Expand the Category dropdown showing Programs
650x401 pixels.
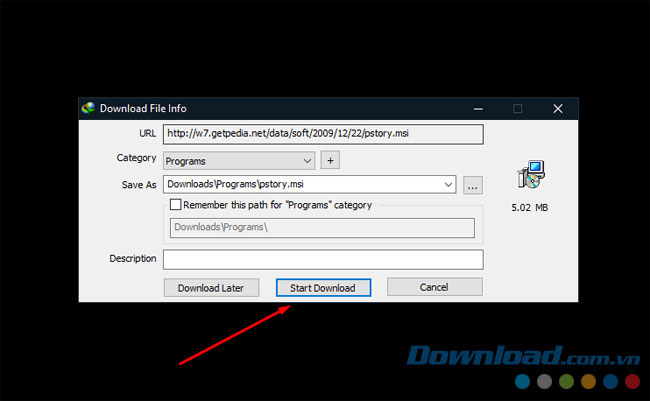coord(307,160)
